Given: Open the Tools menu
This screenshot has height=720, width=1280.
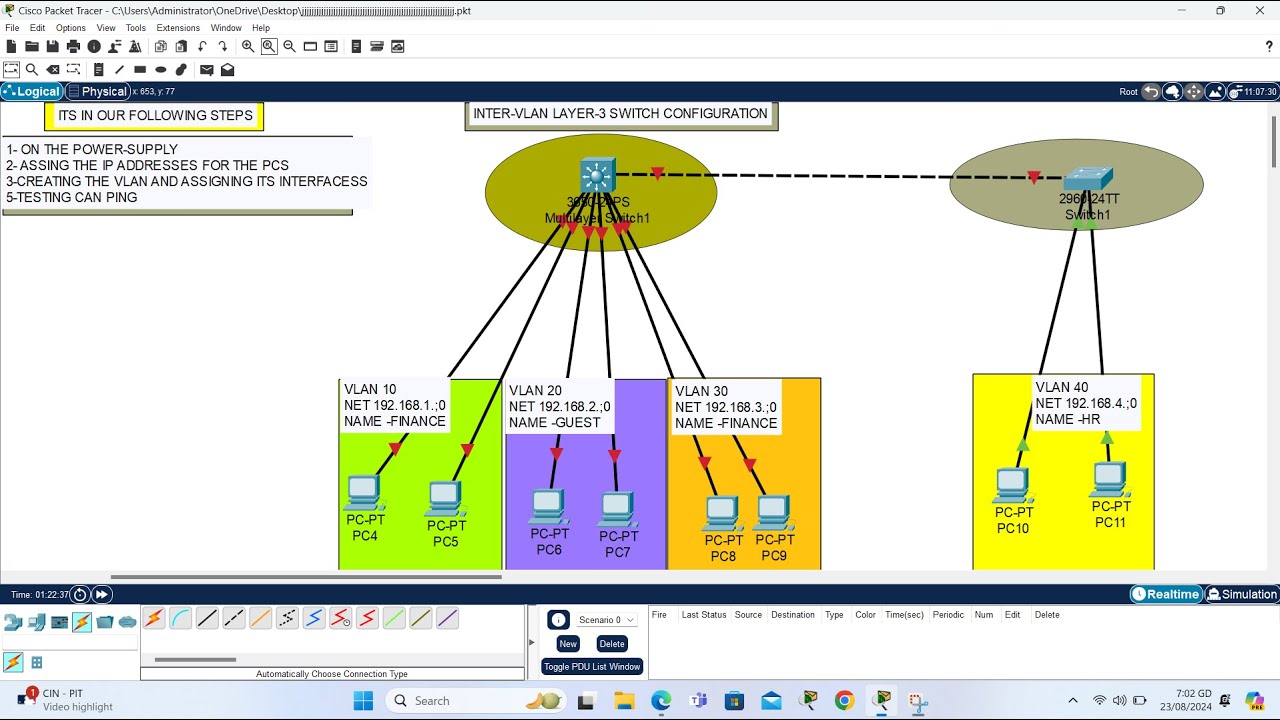Looking at the screenshot, I should click(x=136, y=28).
